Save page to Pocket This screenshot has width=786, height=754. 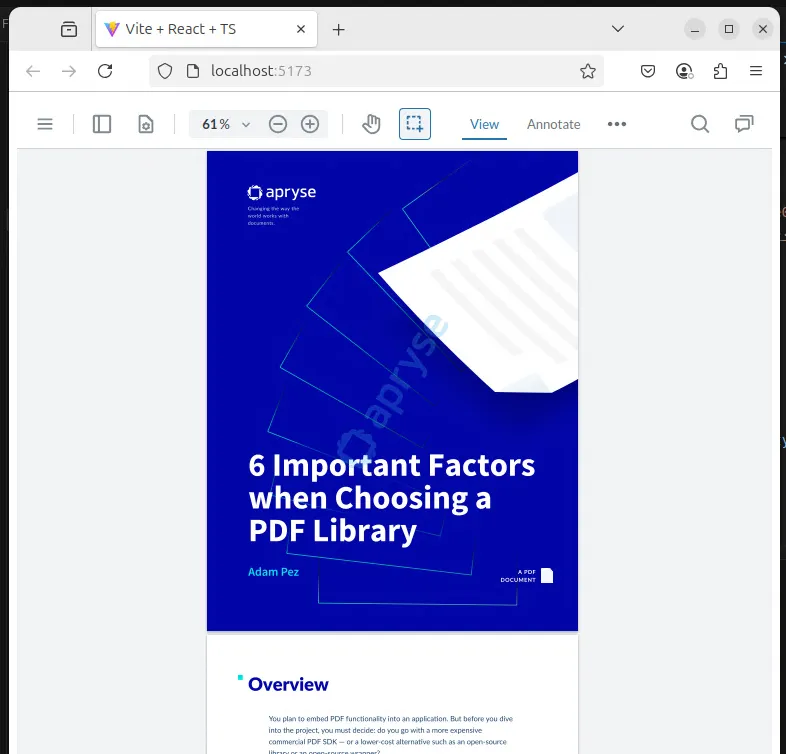pyautogui.click(x=648, y=71)
